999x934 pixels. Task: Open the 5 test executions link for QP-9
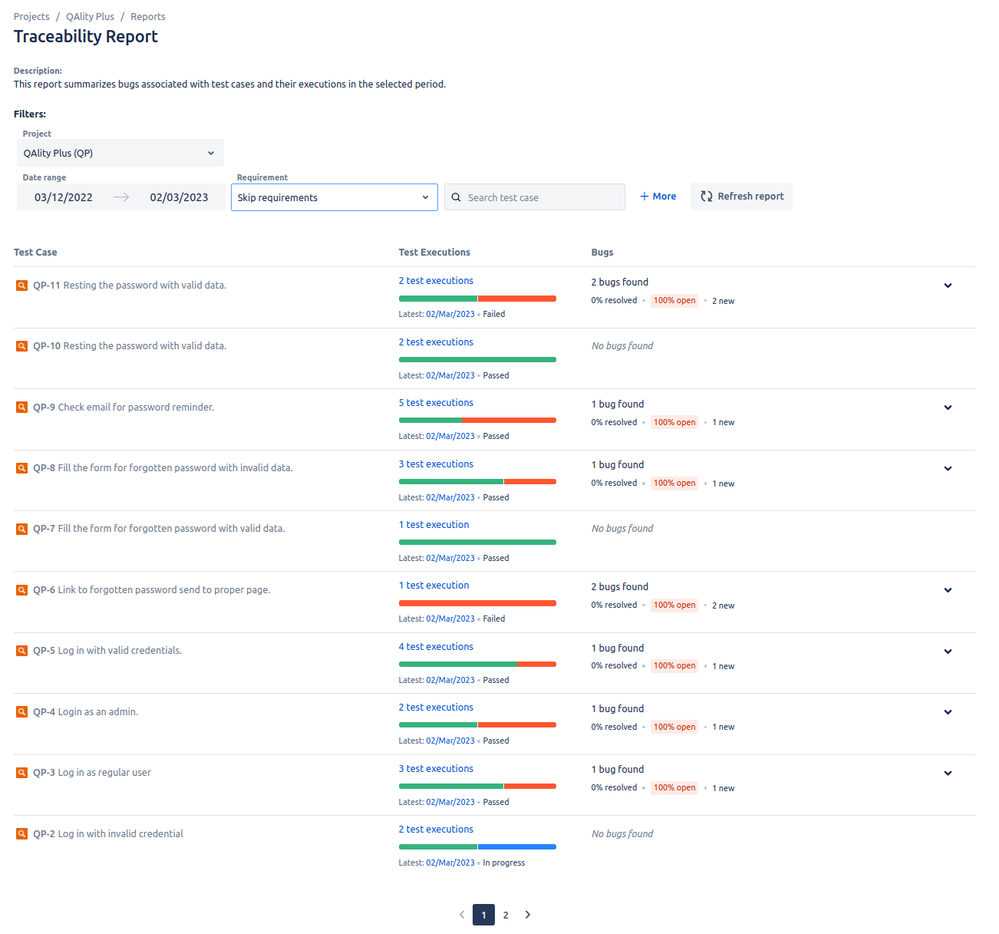(x=436, y=402)
